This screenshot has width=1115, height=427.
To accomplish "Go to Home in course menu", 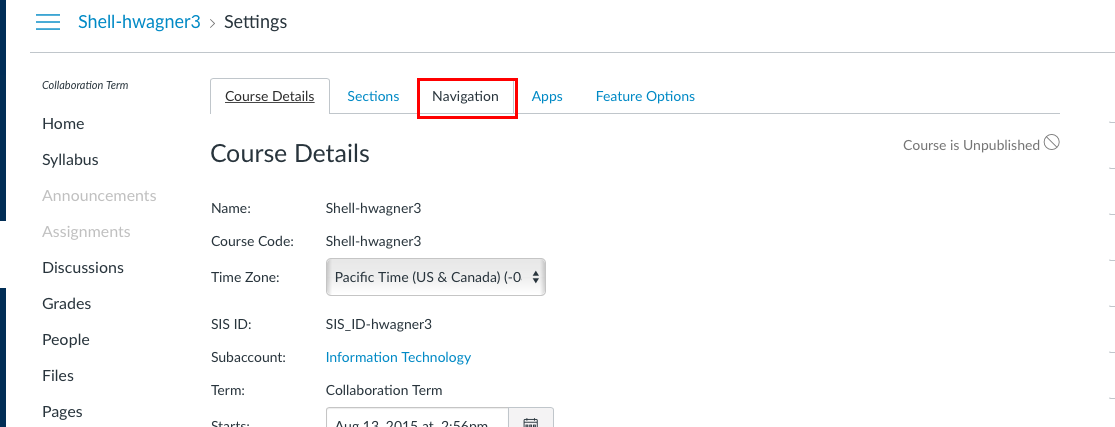I will [63, 124].
